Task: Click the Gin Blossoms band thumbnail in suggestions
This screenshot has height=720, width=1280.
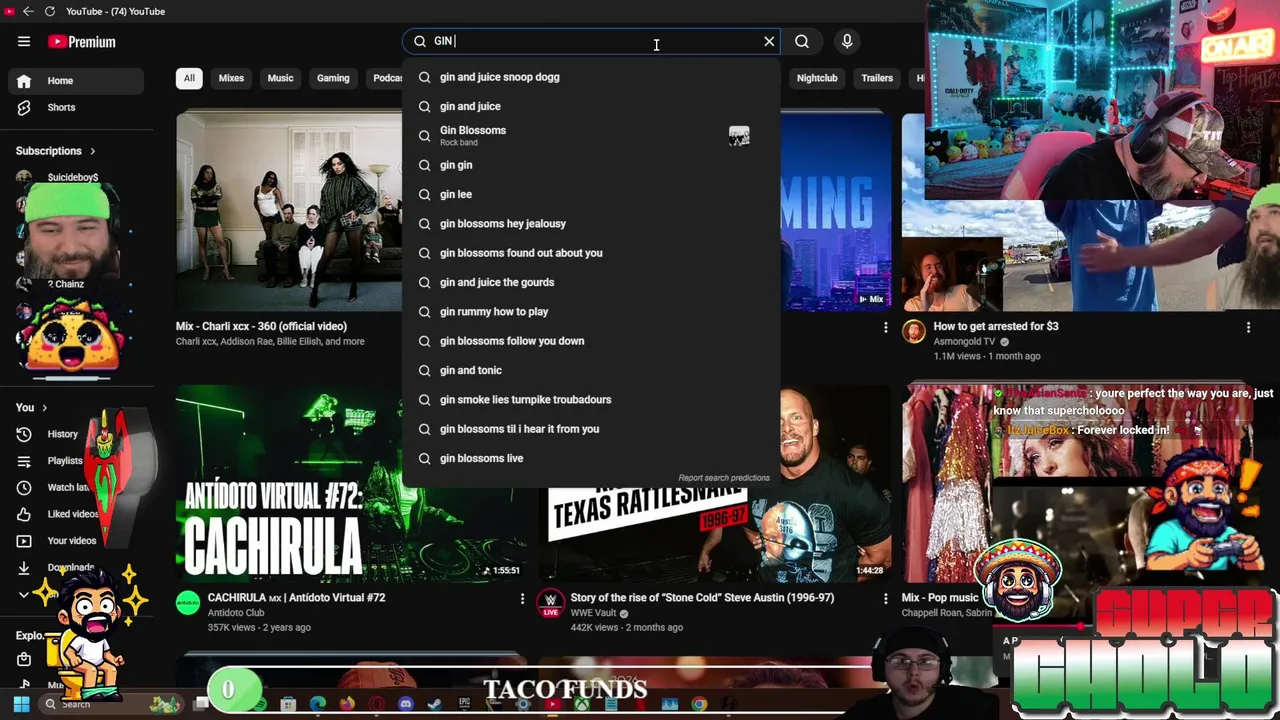Action: click(739, 136)
